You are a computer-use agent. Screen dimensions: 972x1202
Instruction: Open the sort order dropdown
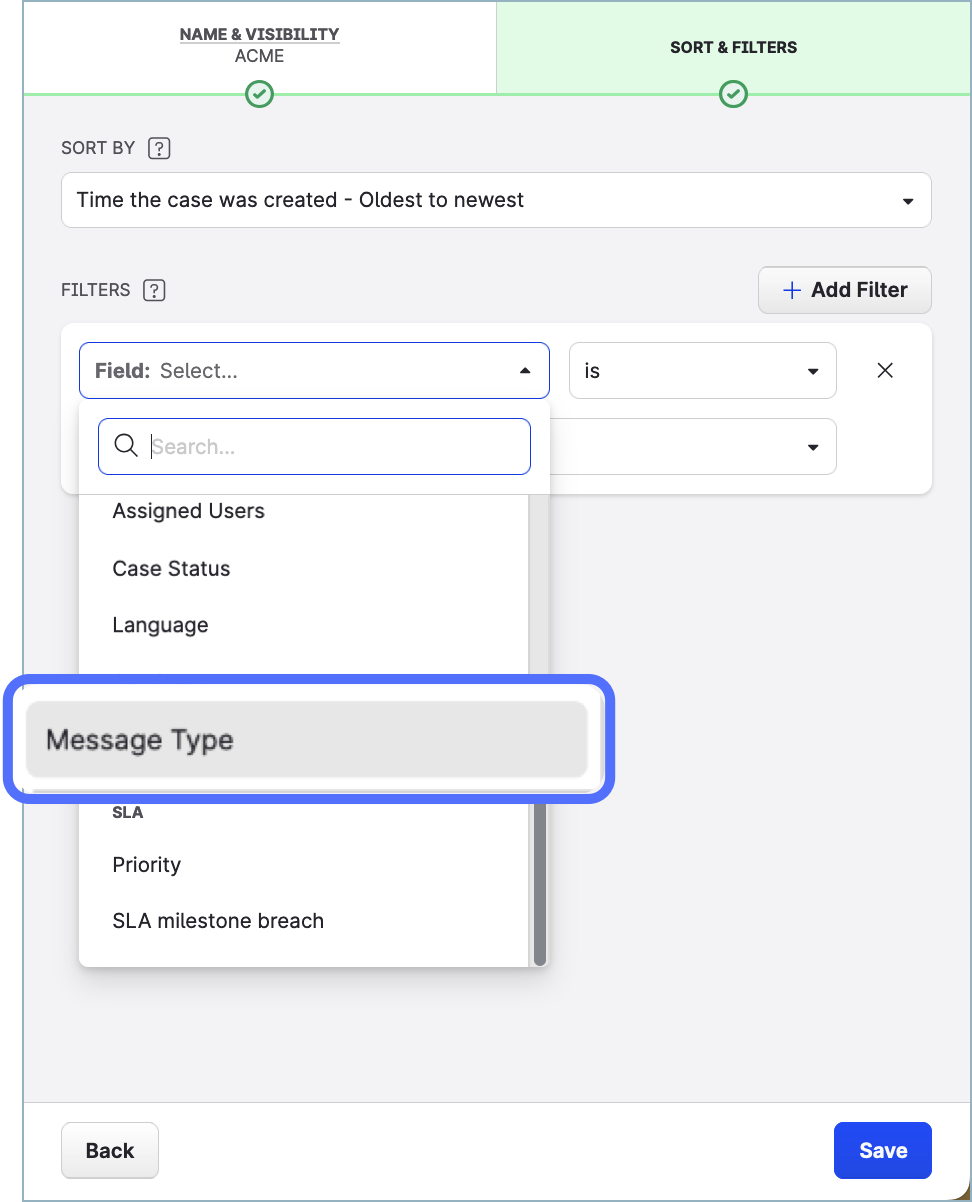click(907, 200)
